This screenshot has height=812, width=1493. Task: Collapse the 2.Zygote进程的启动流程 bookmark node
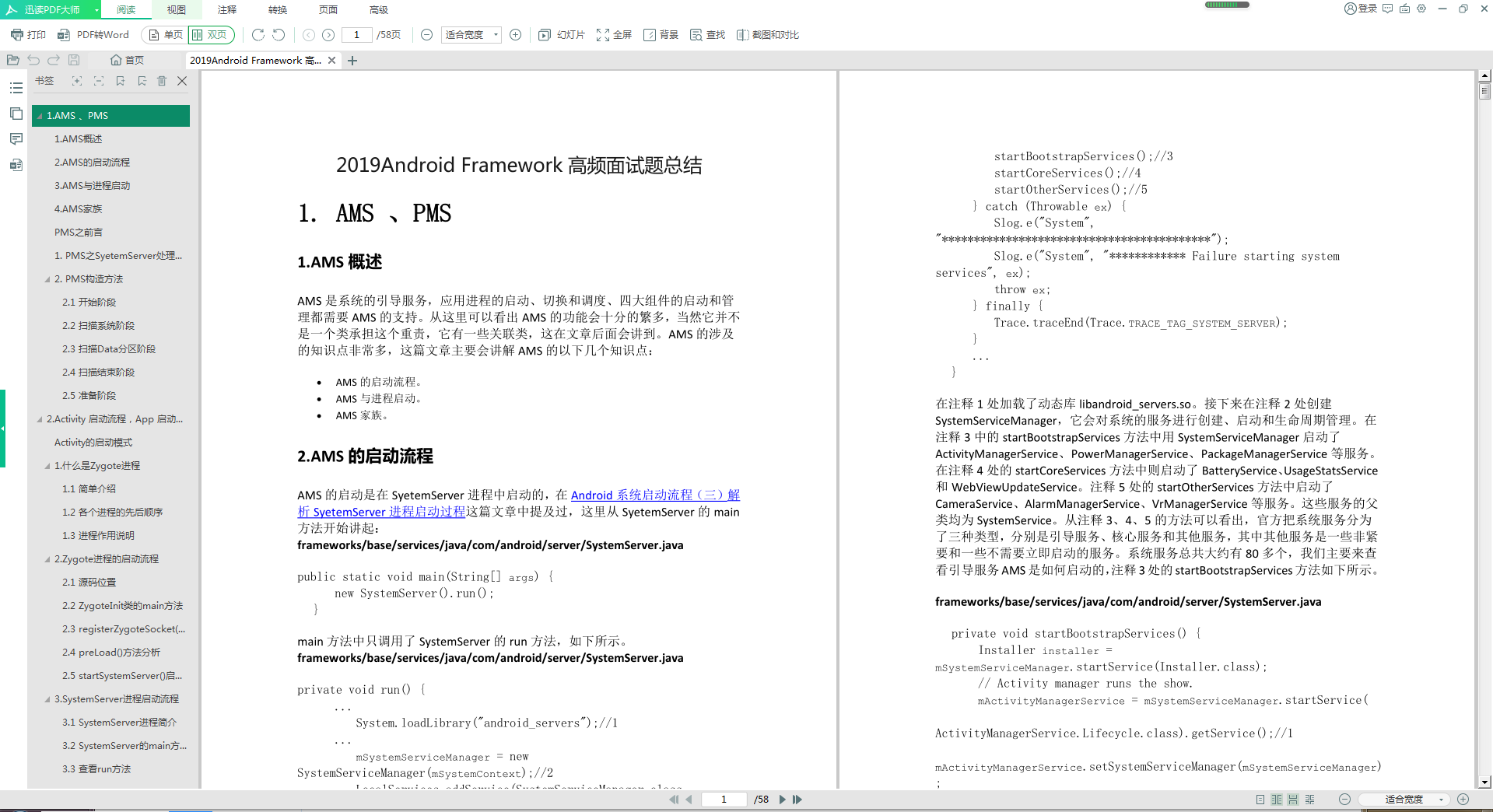(47, 559)
